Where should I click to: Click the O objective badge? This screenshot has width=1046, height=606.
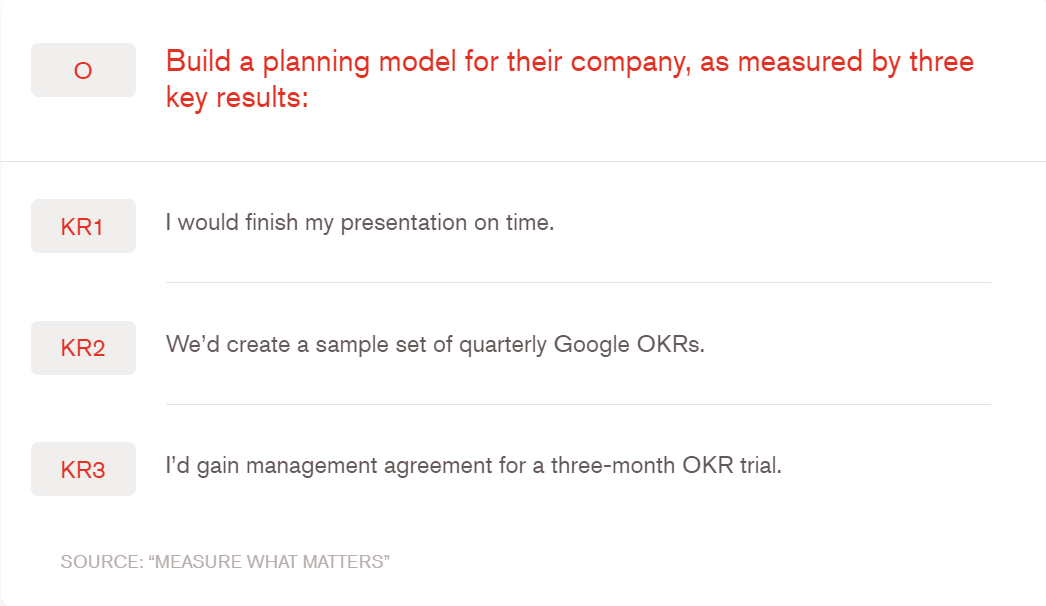83,70
